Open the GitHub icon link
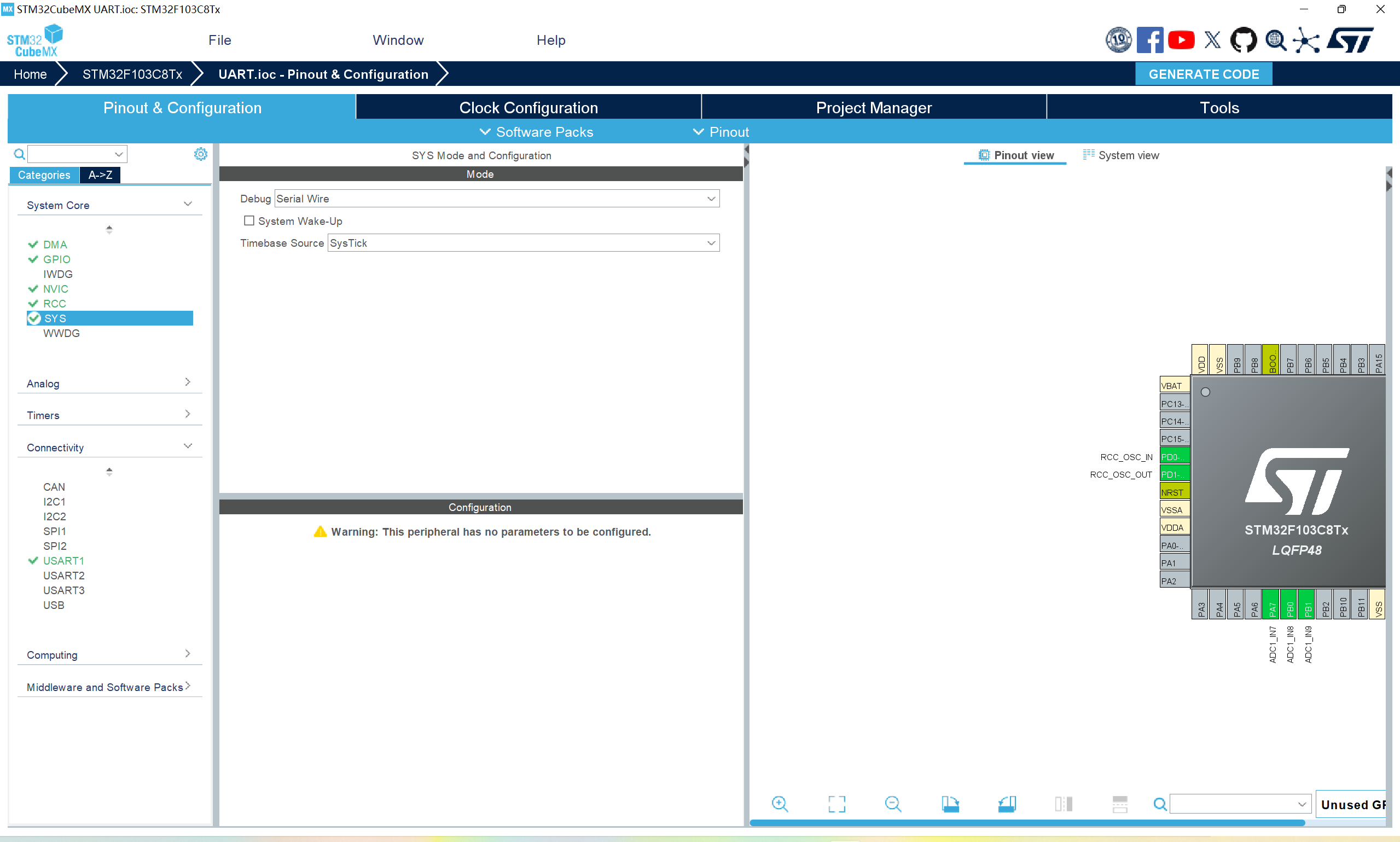The height and width of the screenshot is (842, 1400). point(1243,40)
